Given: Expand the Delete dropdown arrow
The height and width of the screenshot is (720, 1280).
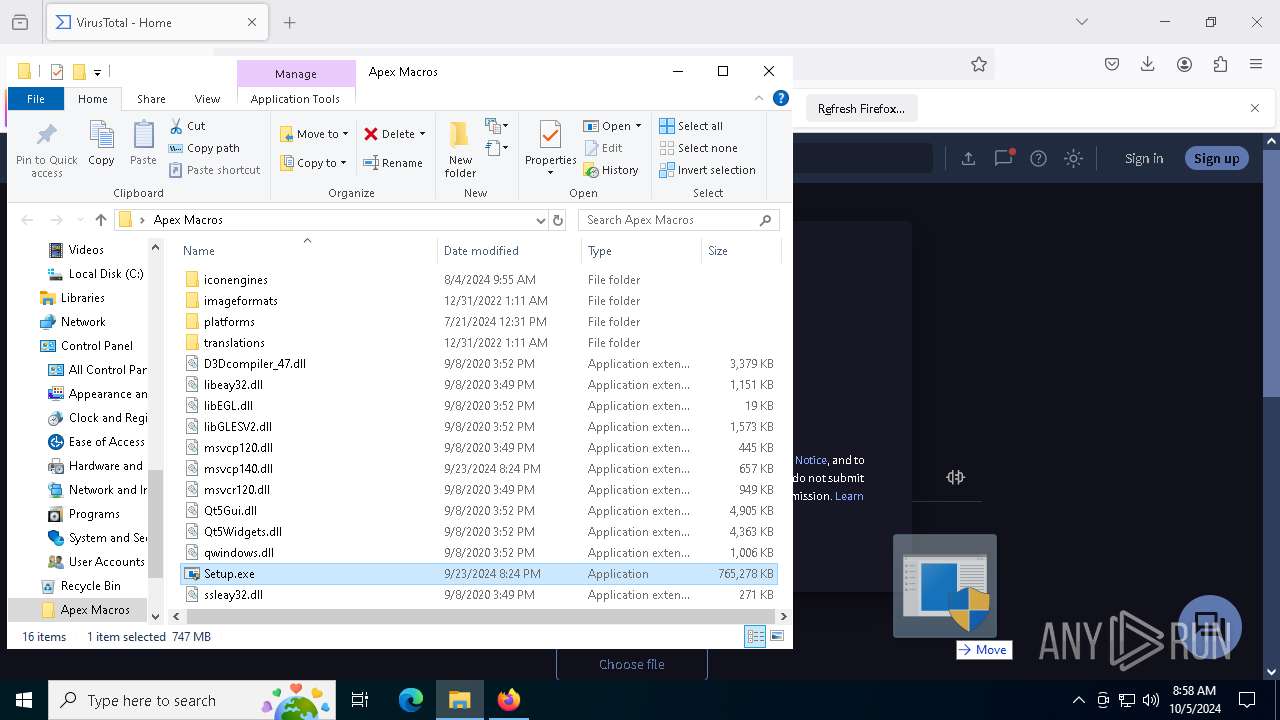Looking at the screenshot, I should pos(422,134).
